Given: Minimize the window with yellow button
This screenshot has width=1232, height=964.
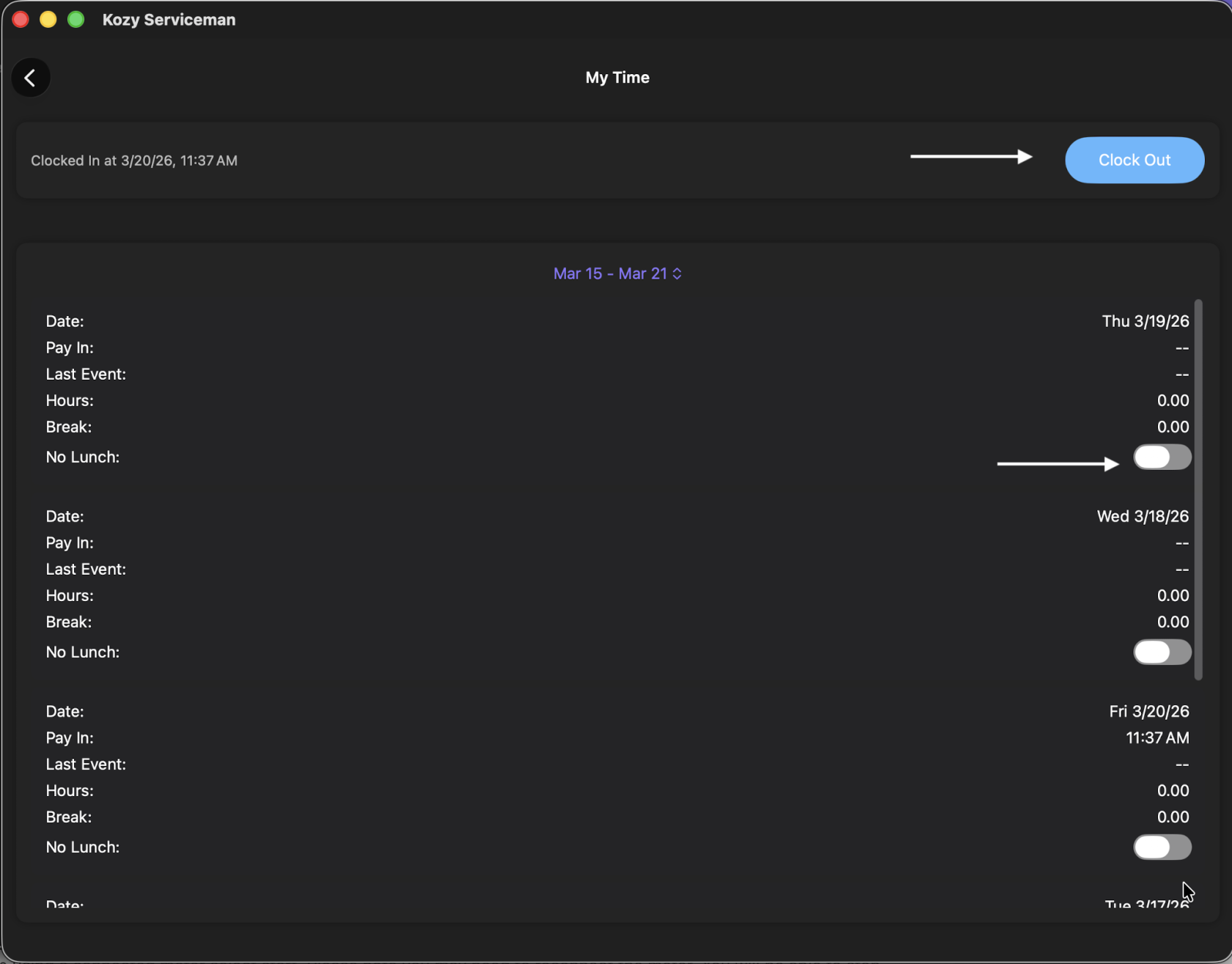Looking at the screenshot, I should [x=48, y=20].
